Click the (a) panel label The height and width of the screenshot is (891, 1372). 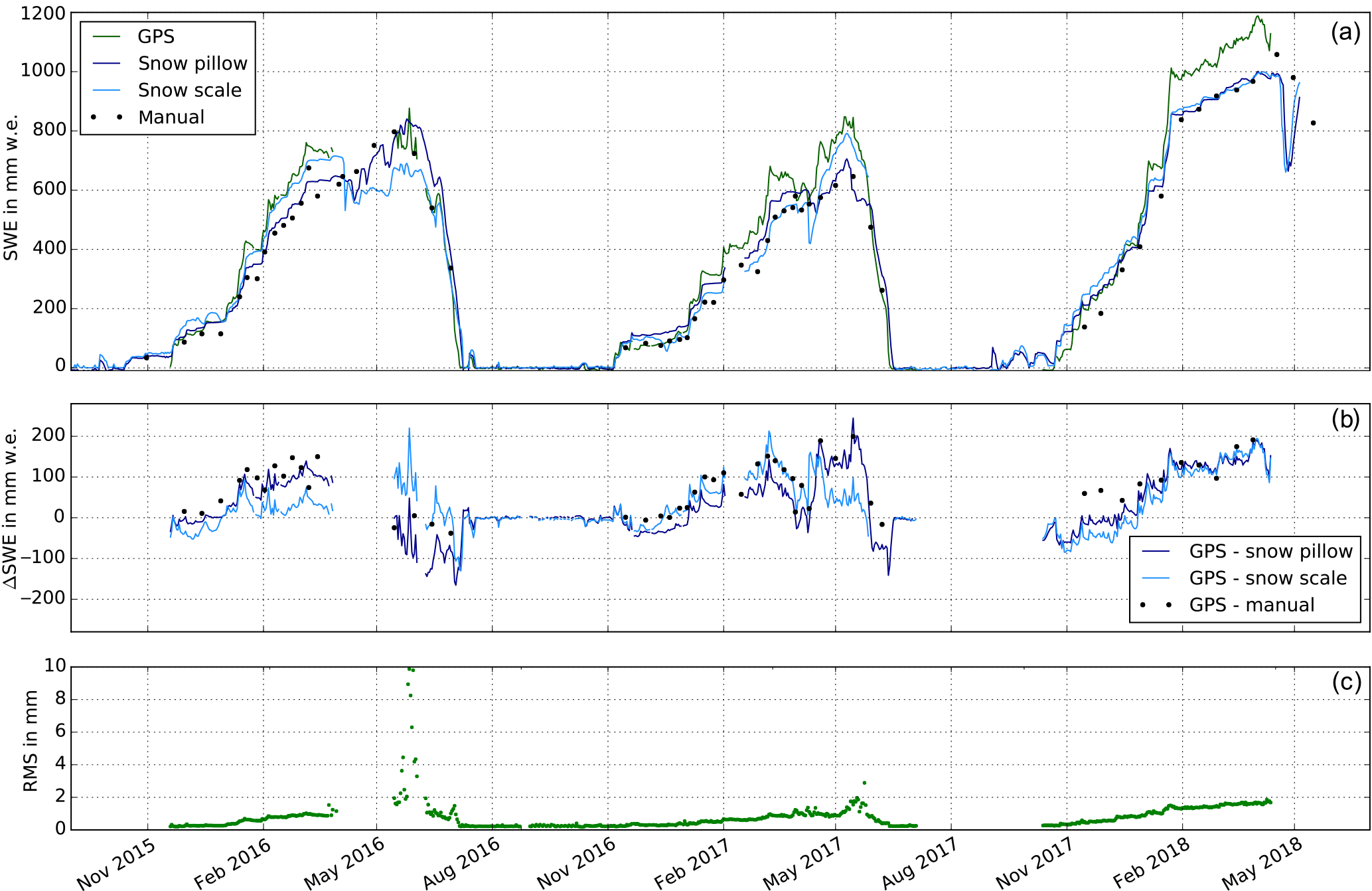(1345, 32)
